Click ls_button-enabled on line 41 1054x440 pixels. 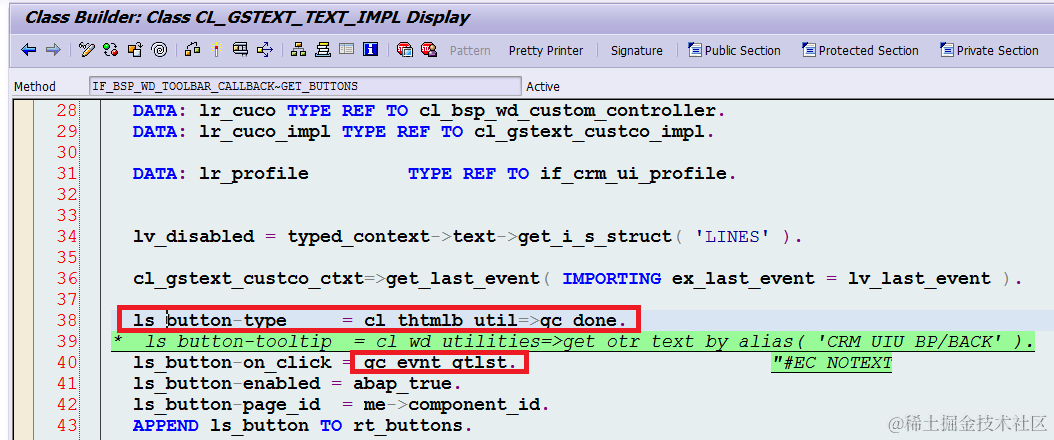coord(226,384)
